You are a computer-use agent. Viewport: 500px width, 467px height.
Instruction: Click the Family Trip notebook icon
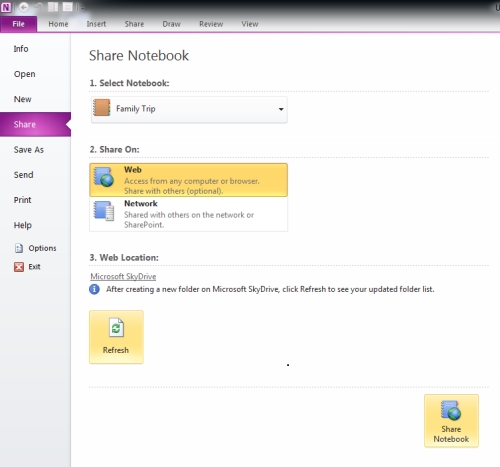click(x=102, y=108)
